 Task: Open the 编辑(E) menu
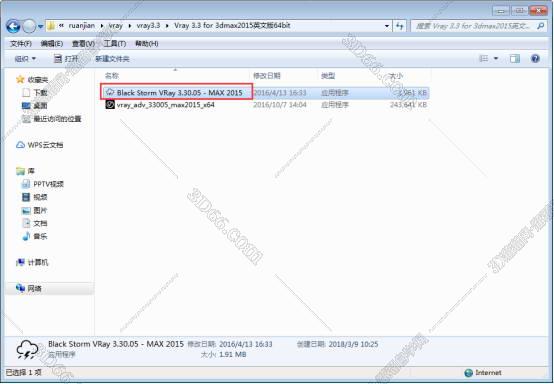pos(52,43)
